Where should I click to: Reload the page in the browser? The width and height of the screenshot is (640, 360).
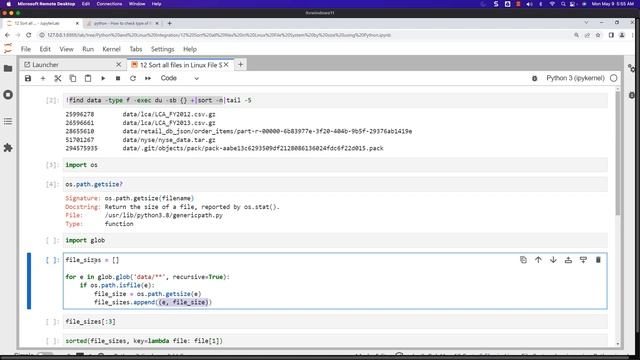29,35
